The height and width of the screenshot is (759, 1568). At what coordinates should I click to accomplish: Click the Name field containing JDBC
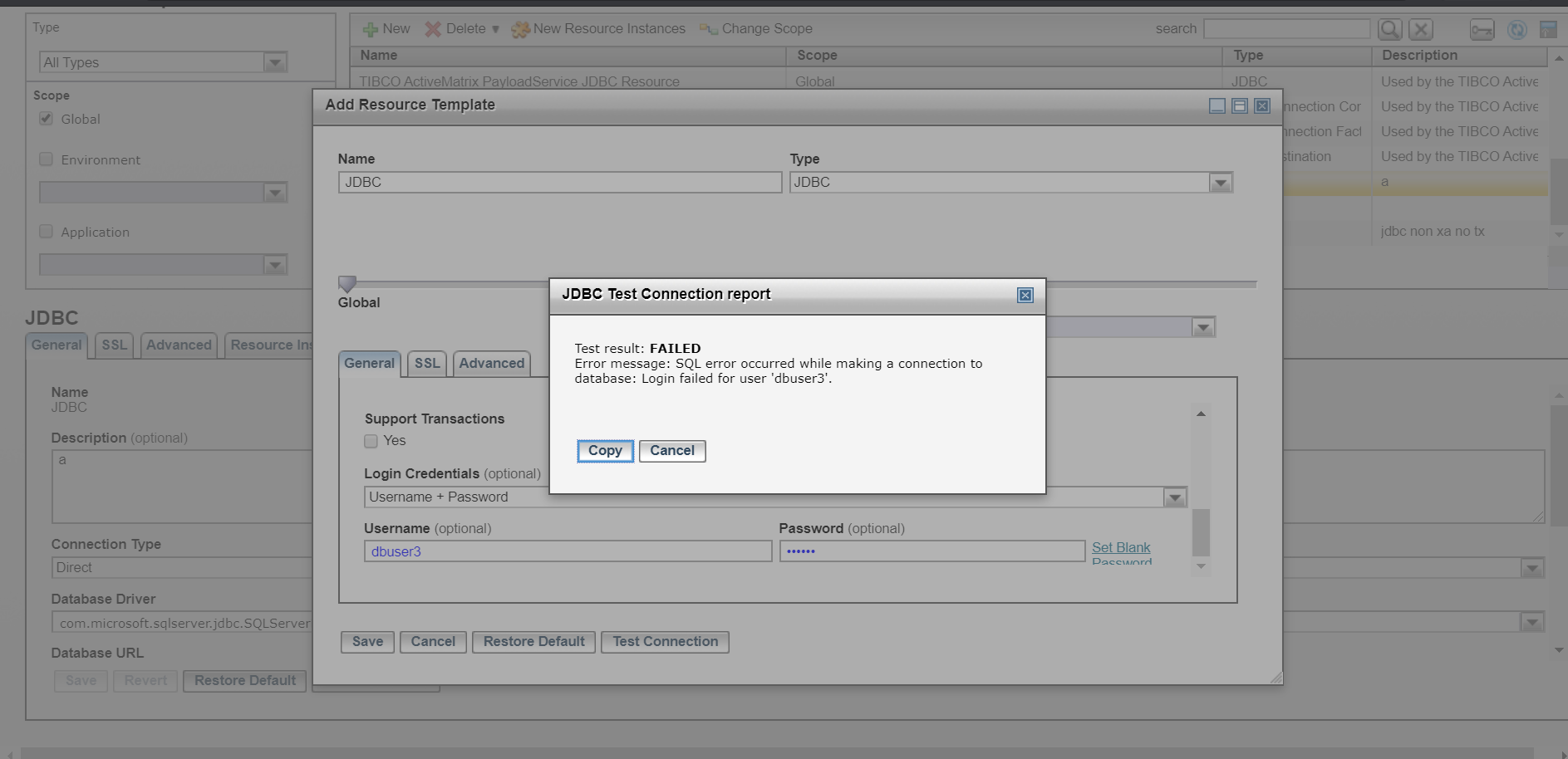click(560, 183)
